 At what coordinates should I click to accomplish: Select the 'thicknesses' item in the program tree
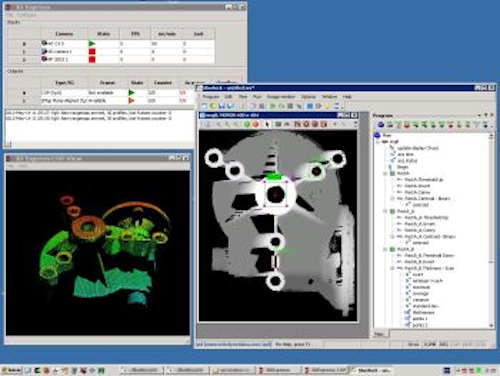[x=423, y=312]
